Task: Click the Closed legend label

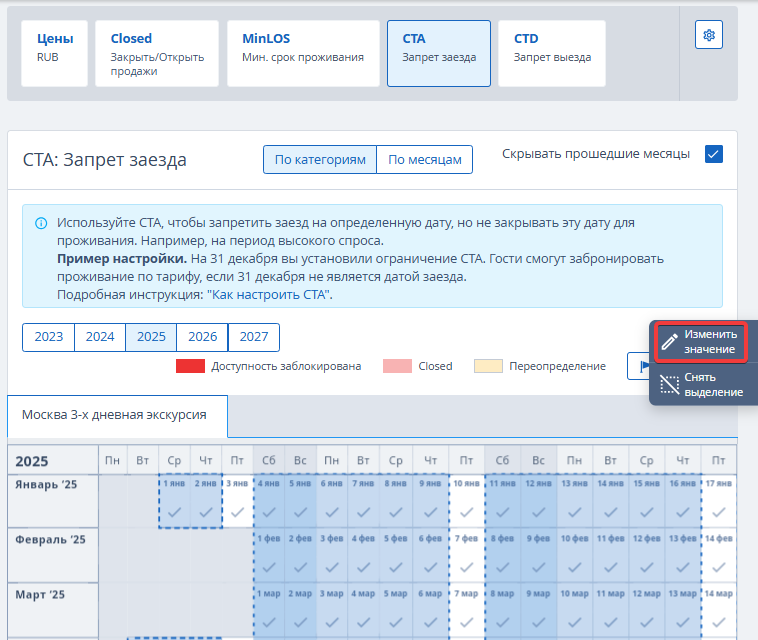Action: point(435,366)
